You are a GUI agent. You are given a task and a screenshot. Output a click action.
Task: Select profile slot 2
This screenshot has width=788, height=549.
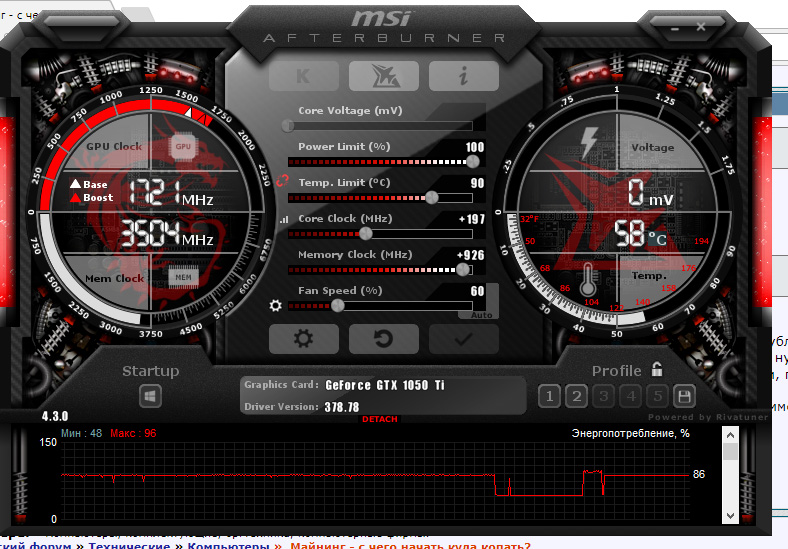pyautogui.click(x=576, y=397)
